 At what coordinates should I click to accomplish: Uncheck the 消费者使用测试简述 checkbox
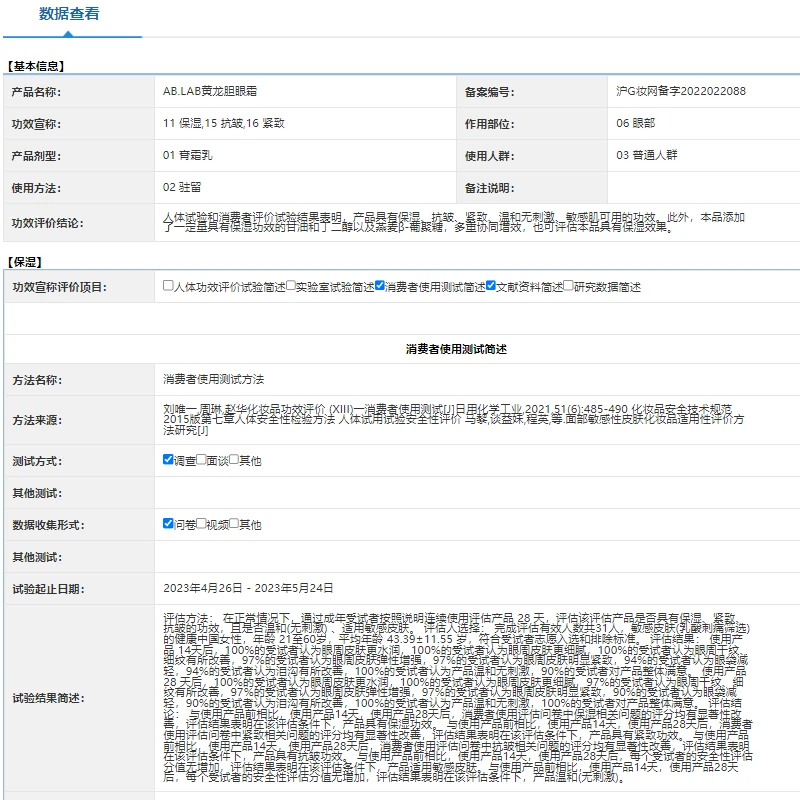click(380, 286)
